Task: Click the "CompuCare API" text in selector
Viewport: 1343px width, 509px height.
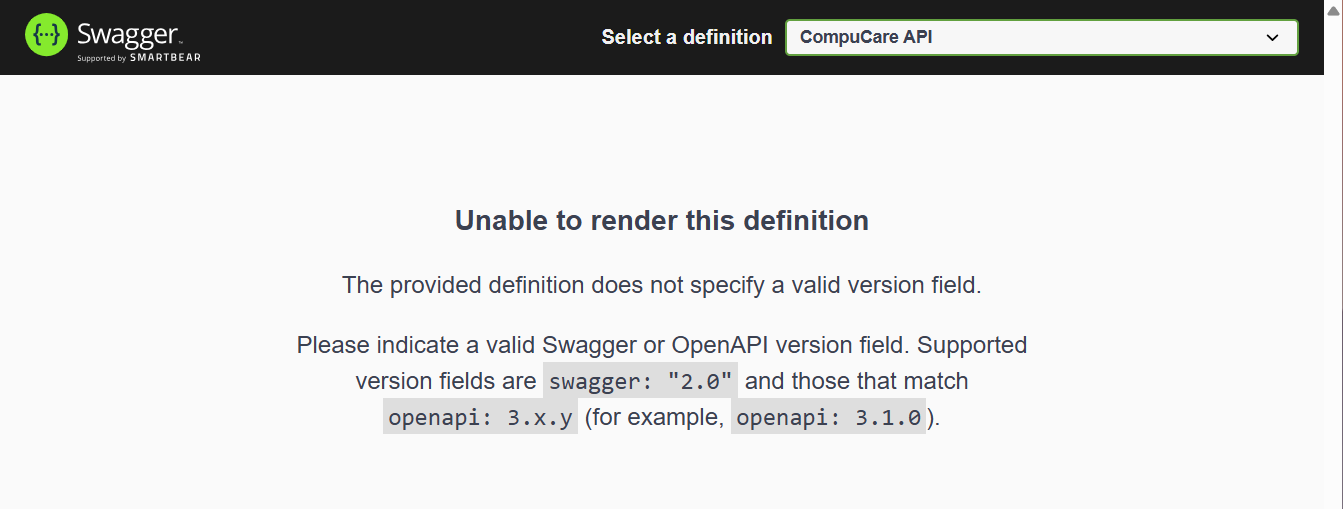Action: (866, 38)
